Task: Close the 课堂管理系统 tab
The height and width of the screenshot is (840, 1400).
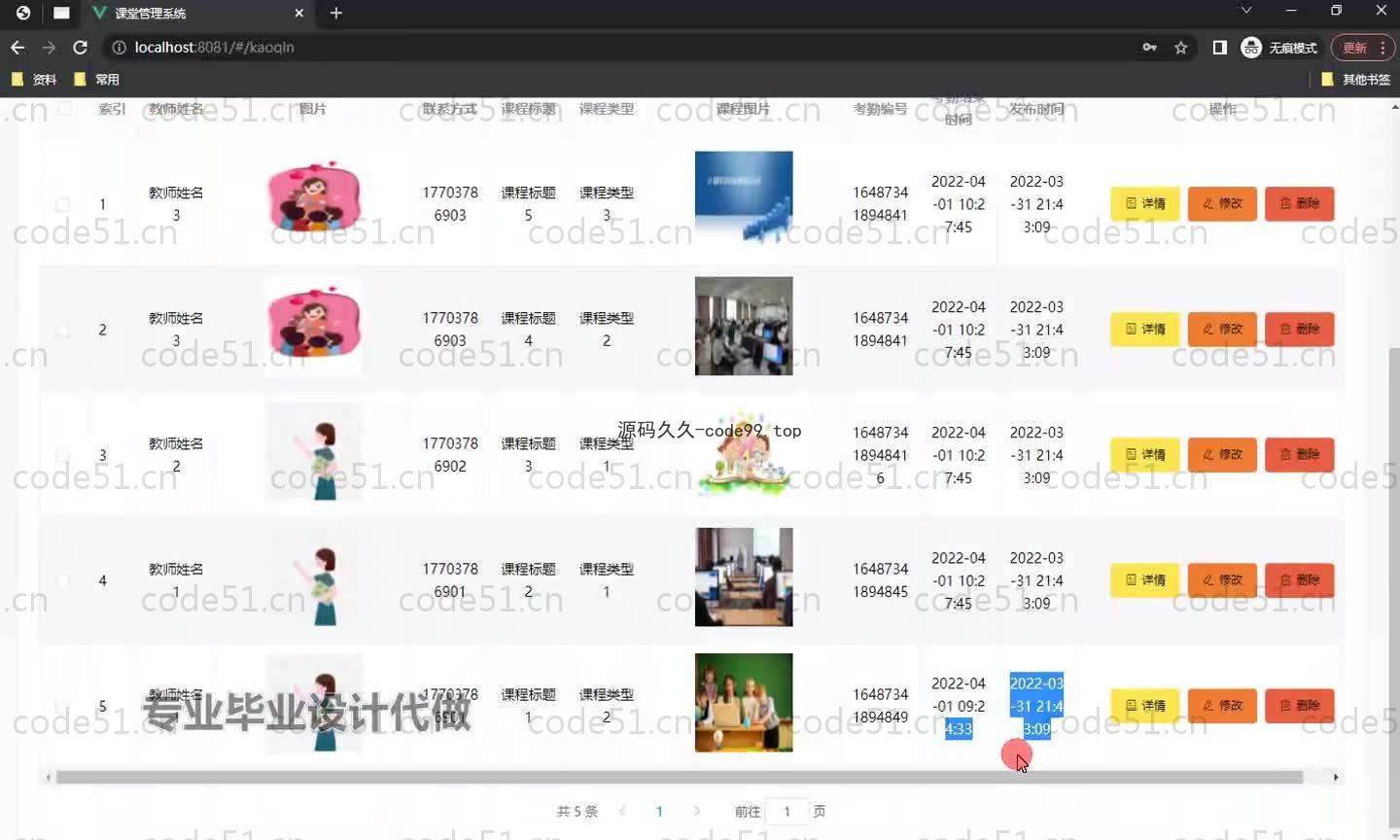Action: tap(298, 13)
